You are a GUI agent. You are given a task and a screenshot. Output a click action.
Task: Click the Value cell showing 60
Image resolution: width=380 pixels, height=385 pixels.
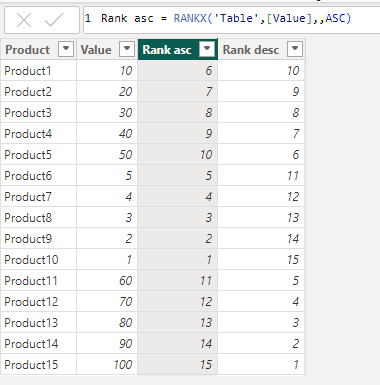coord(107,281)
